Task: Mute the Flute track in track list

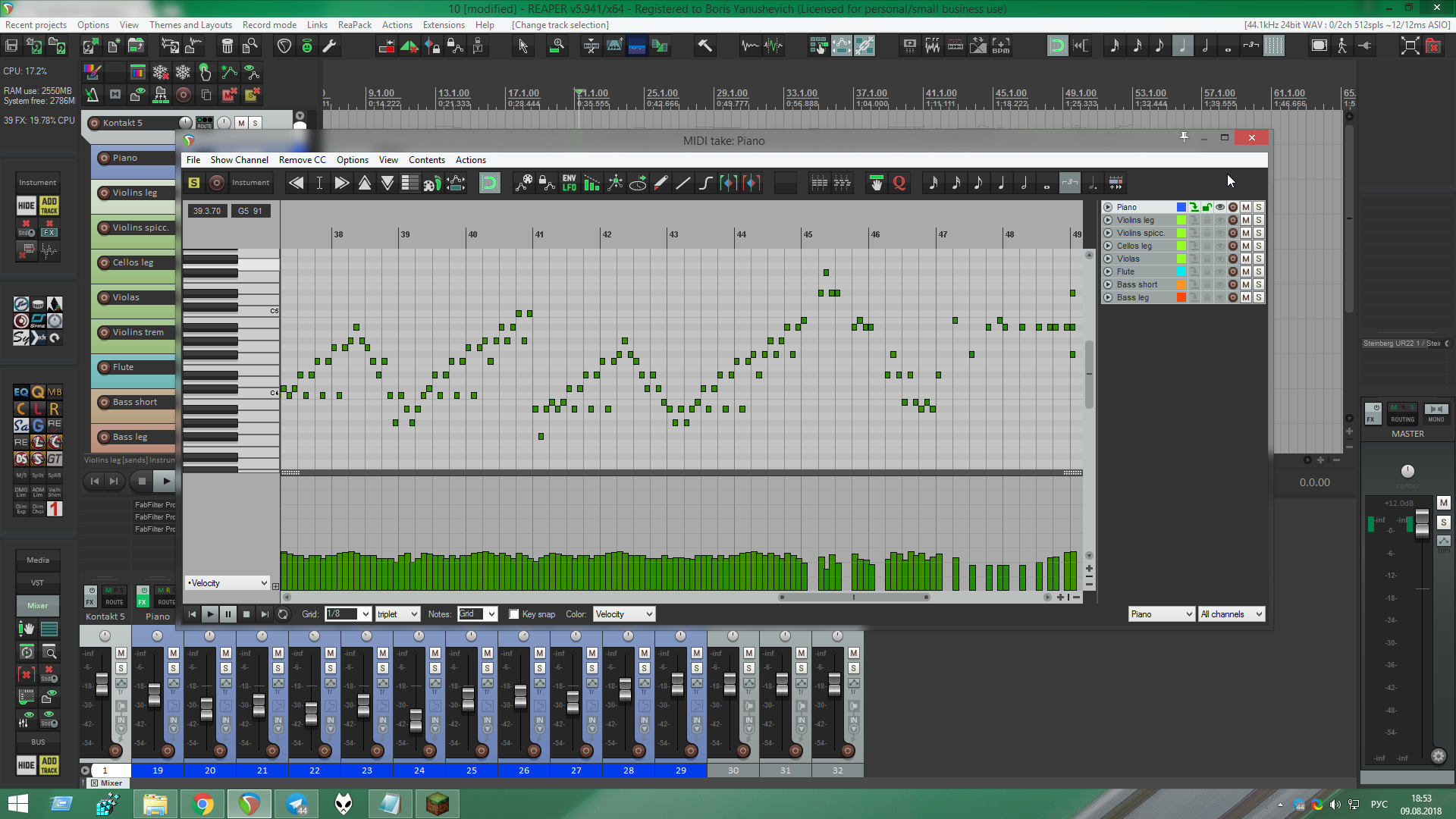Action: point(1245,271)
